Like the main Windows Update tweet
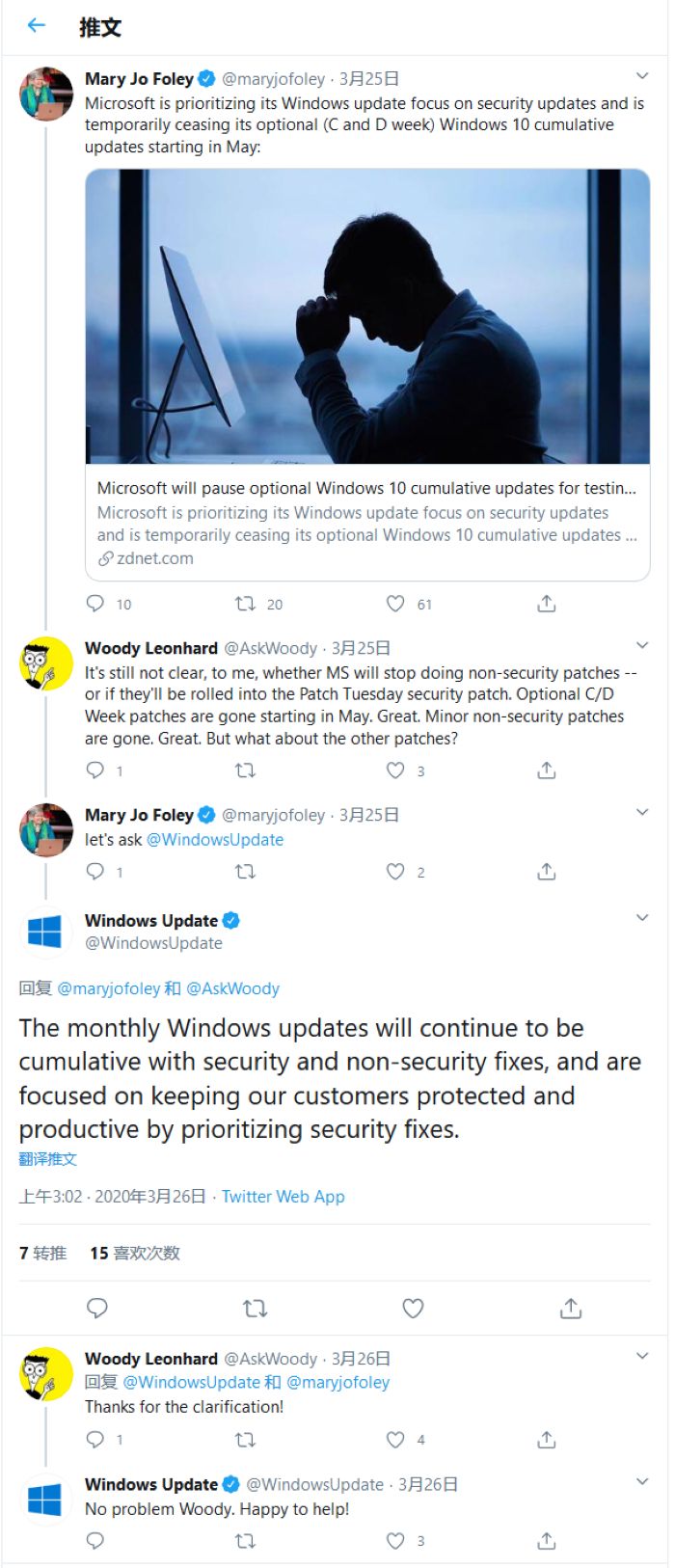This screenshot has height=1568, width=675. [413, 1309]
